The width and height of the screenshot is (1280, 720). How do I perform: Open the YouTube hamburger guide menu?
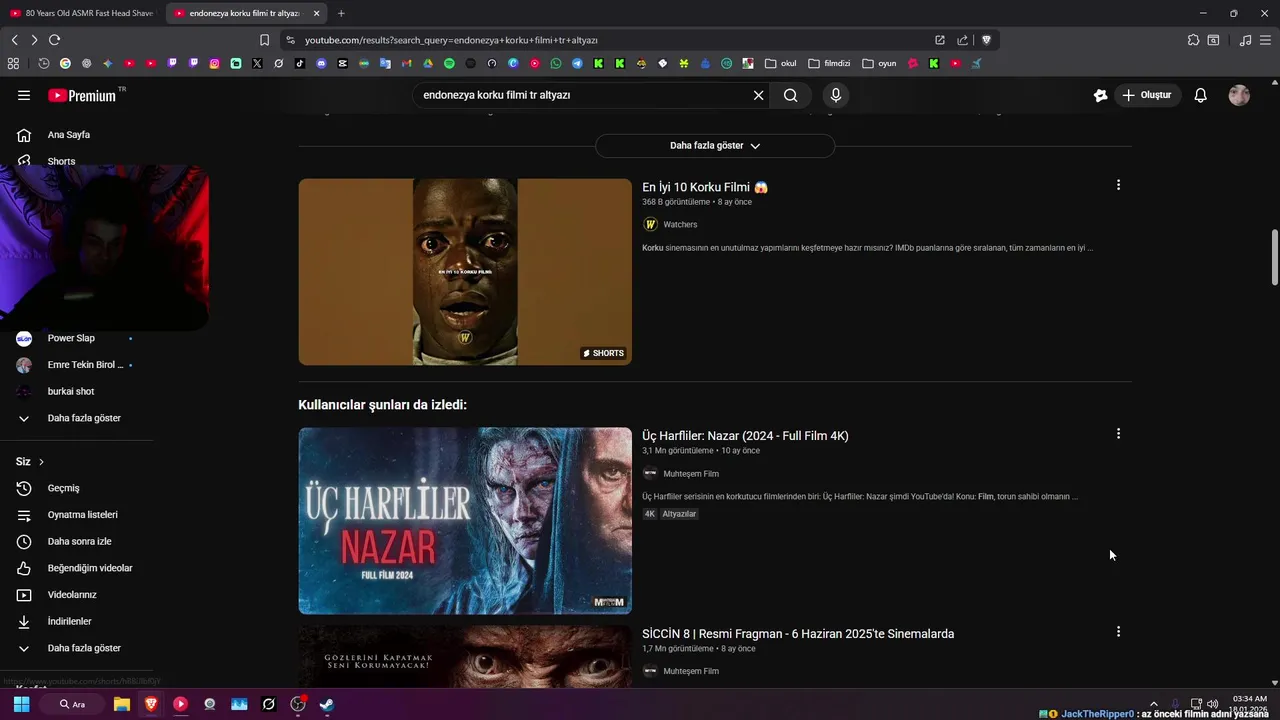tap(24, 95)
